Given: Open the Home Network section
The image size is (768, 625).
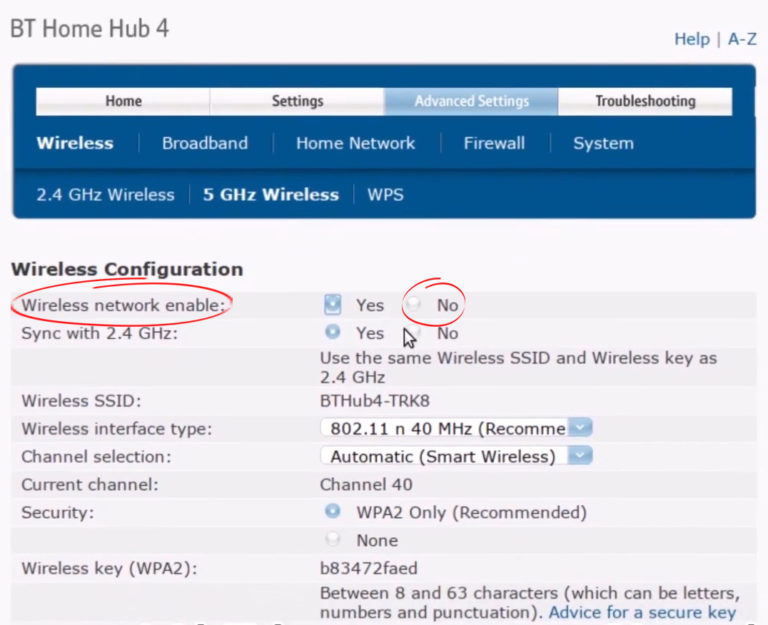Looking at the screenshot, I should click(355, 143).
